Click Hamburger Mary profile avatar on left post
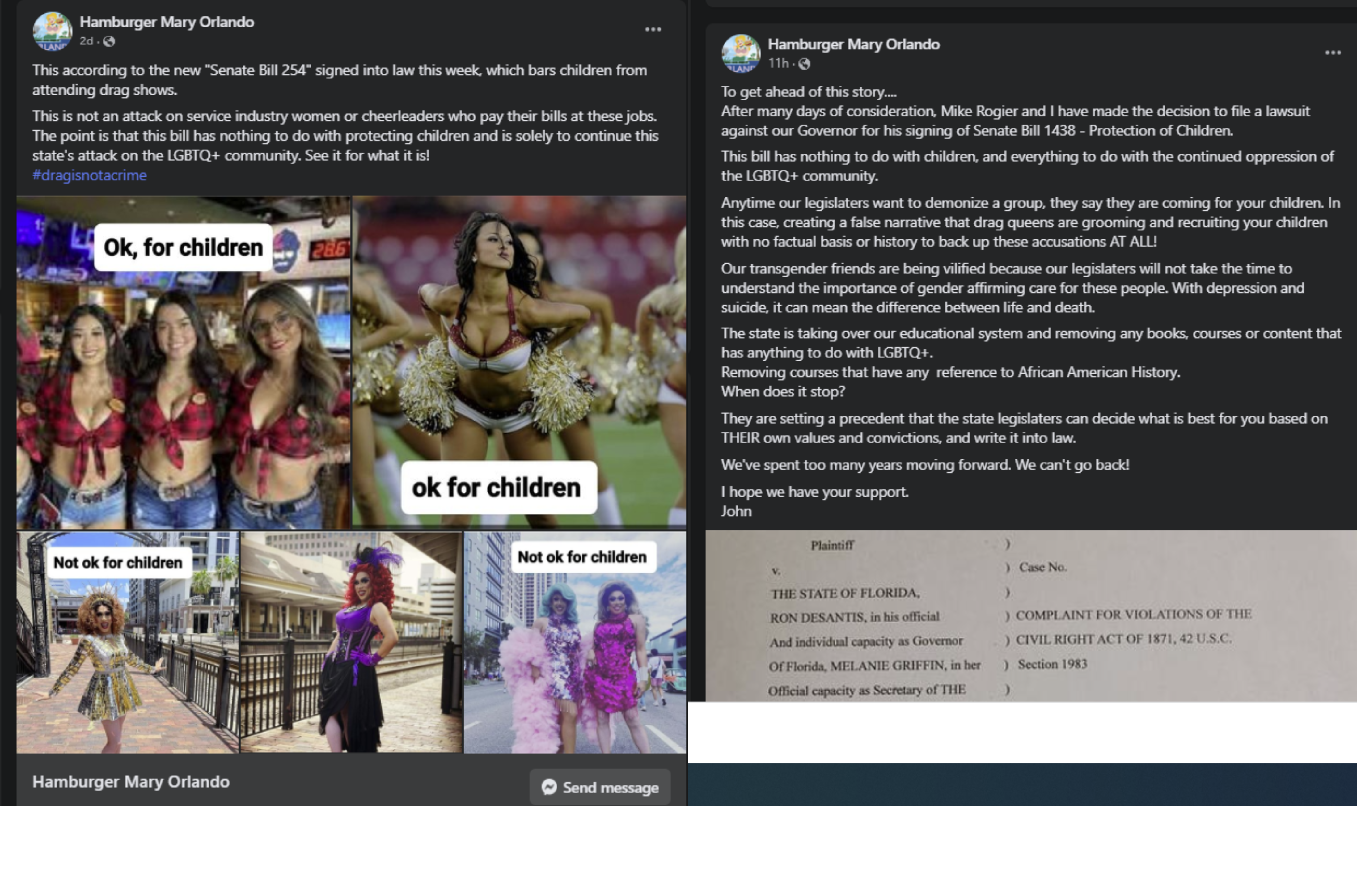Viewport: 1357px width, 896px height. (52, 31)
